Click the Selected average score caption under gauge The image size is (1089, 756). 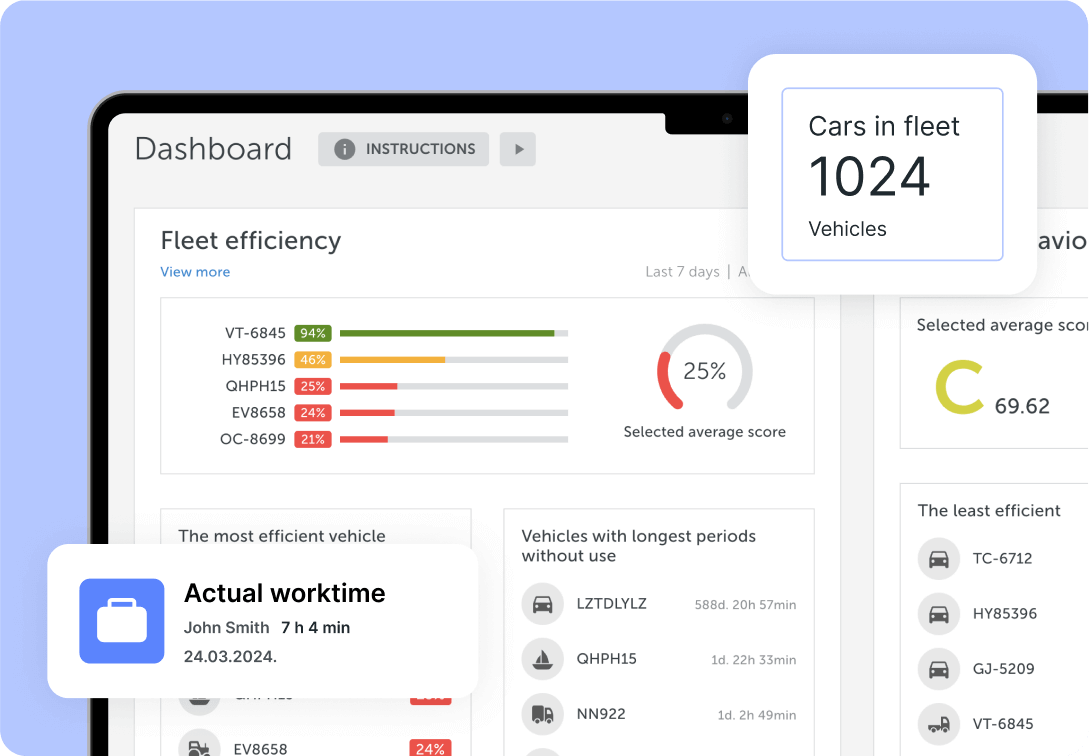tap(704, 432)
